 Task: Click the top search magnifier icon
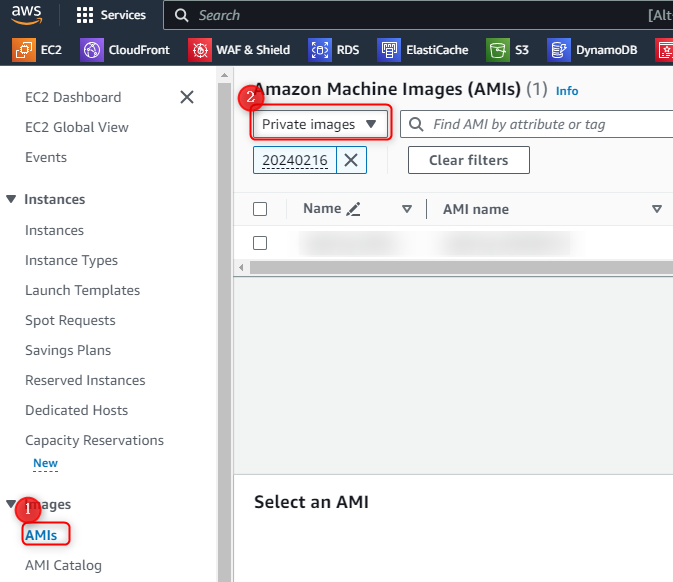click(181, 15)
